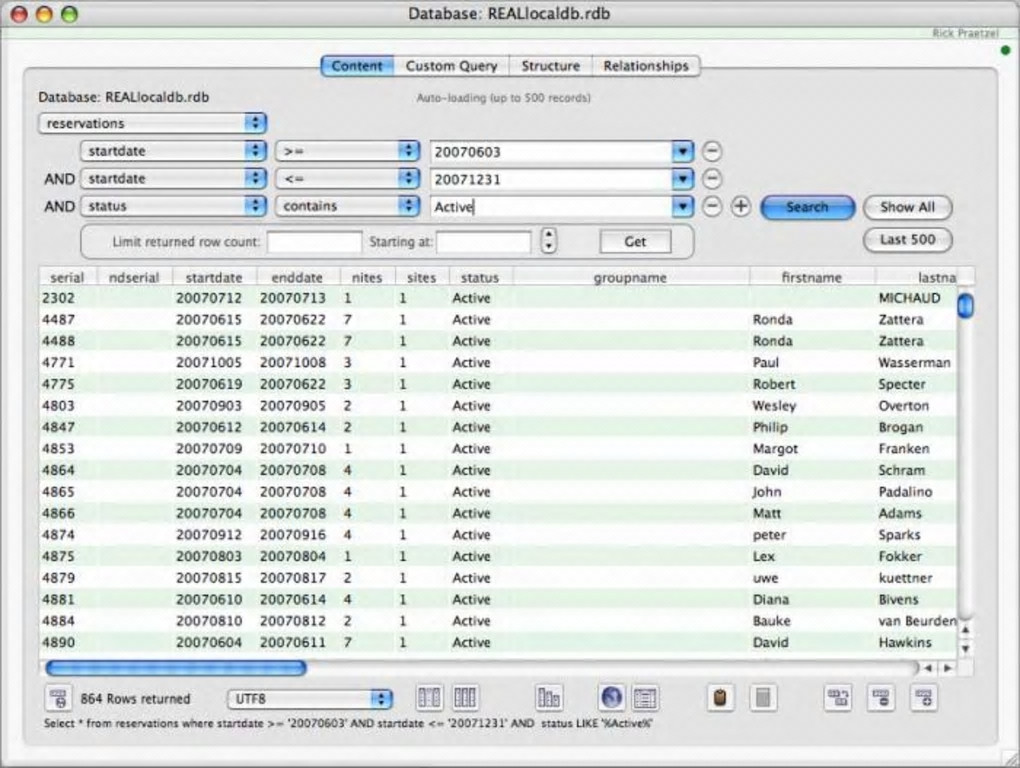Sort by the enddate column header
Screen dimensions: 1020x768
point(297,277)
